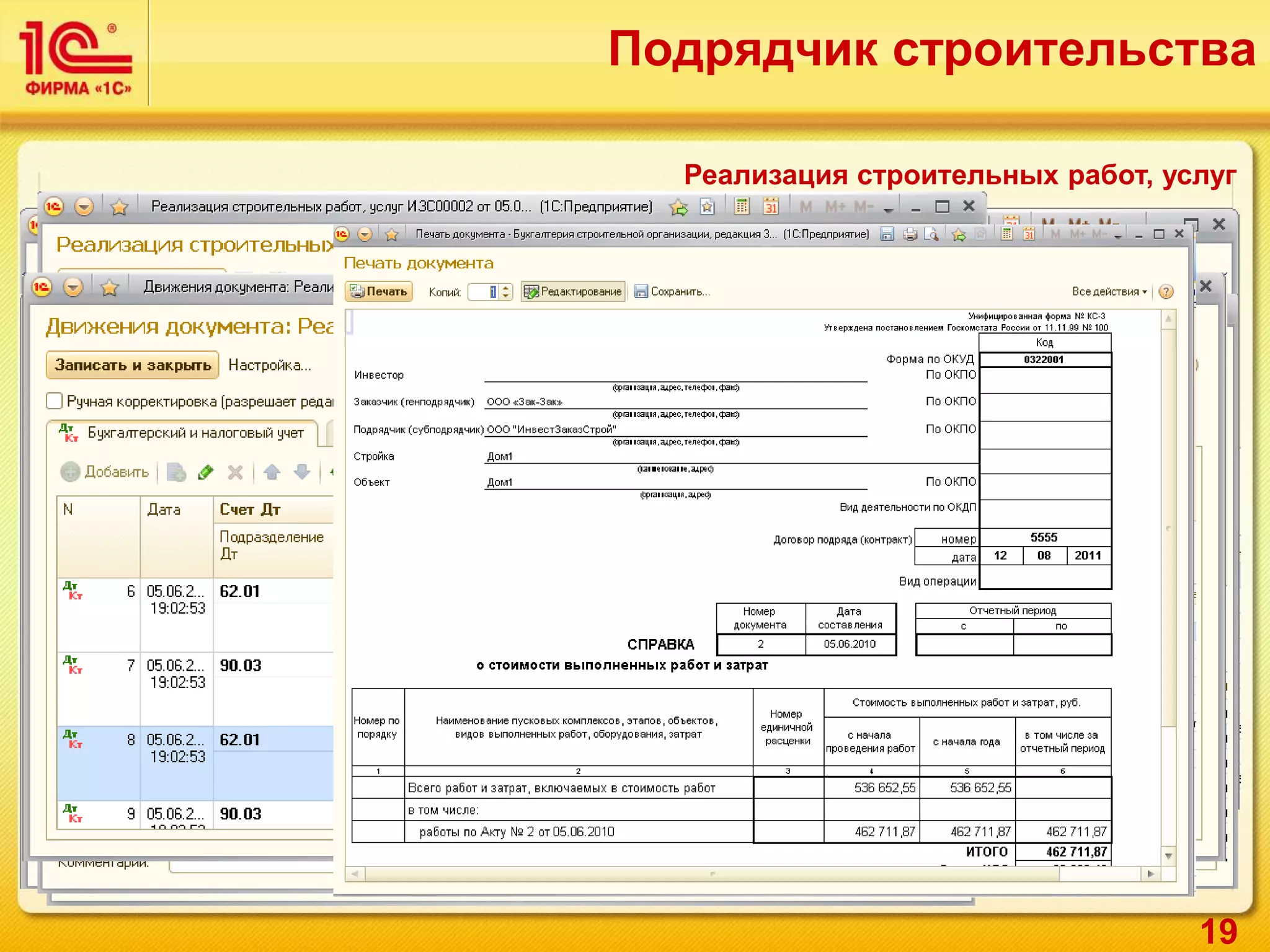Open the small arrow dropdown in print window title bar
Viewport: 1270px width, 952px height.
click(1117, 236)
